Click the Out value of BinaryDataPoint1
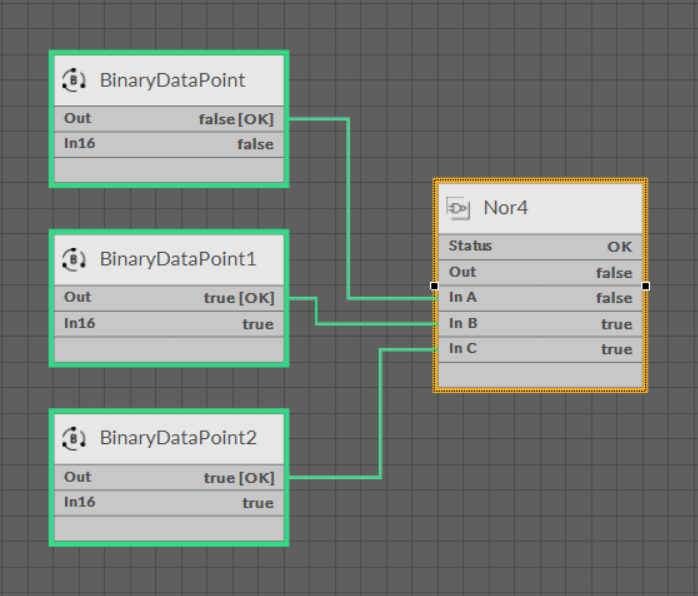The image size is (698, 596). pyautogui.click(x=238, y=298)
